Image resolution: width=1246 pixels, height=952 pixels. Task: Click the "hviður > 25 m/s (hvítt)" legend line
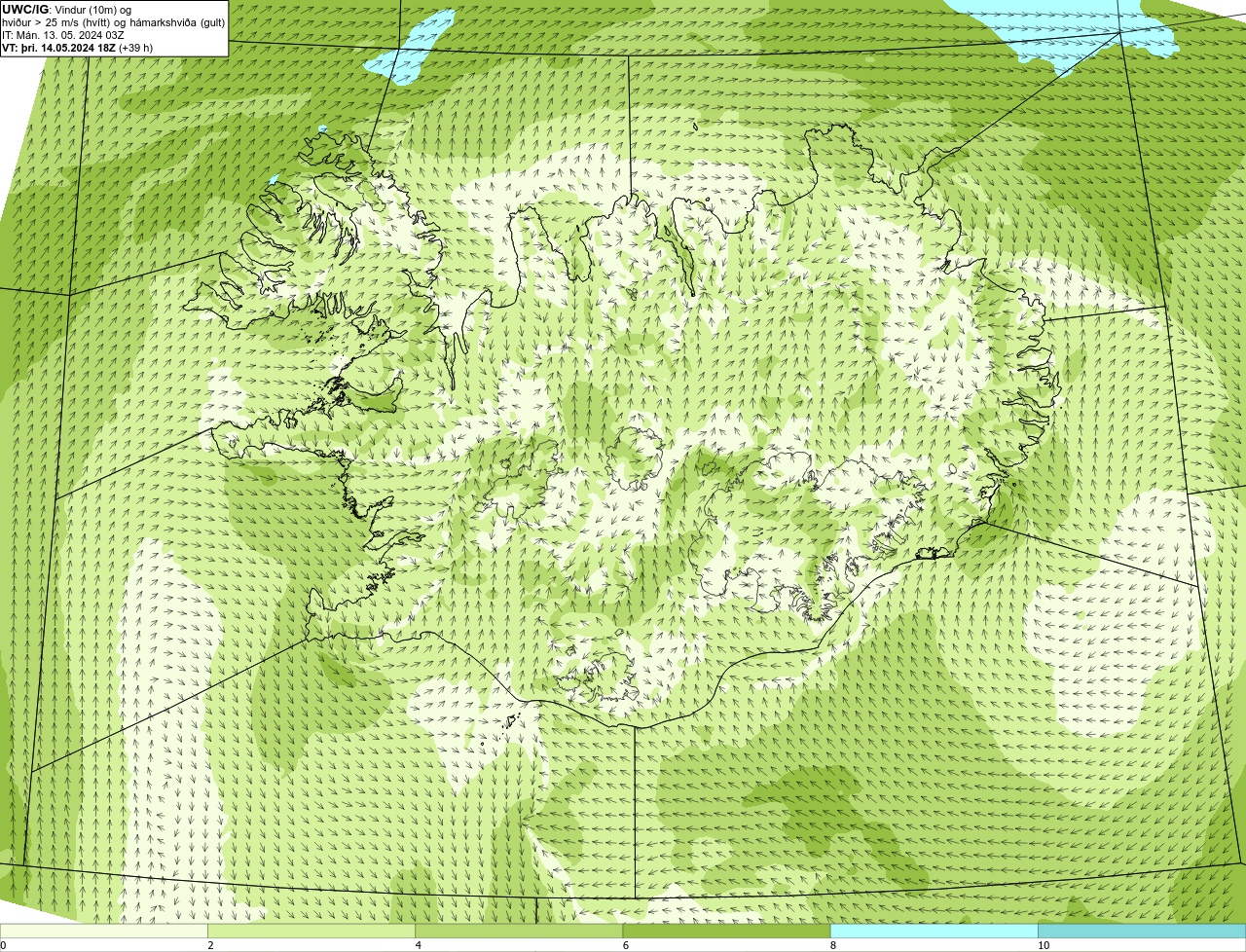tap(113, 21)
